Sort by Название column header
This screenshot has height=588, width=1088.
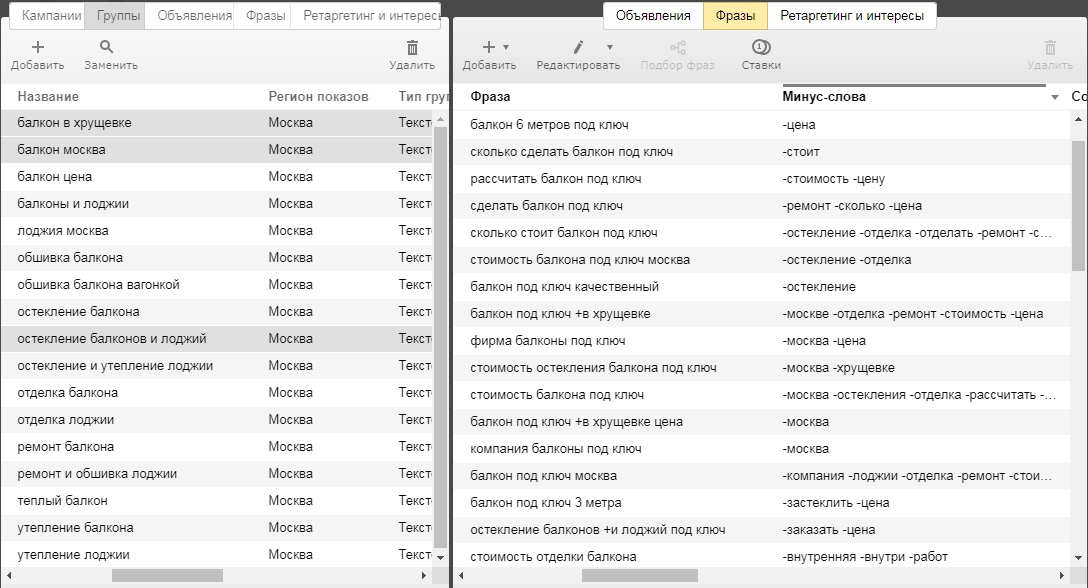point(48,96)
